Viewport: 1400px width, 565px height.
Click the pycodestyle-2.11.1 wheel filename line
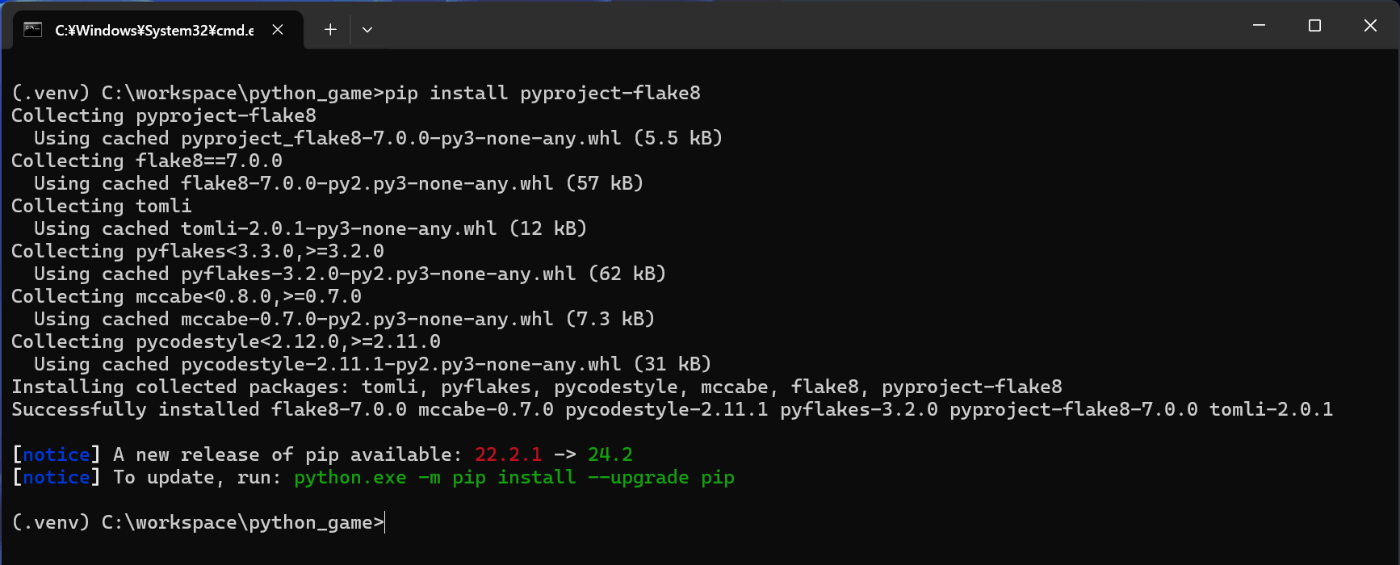[x=372, y=364]
